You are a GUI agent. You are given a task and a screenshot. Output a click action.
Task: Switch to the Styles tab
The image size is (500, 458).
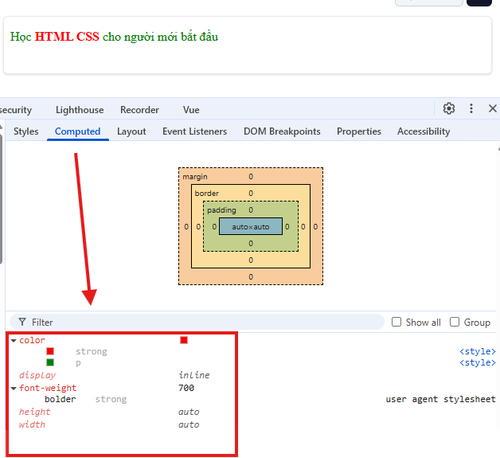[x=26, y=131]
